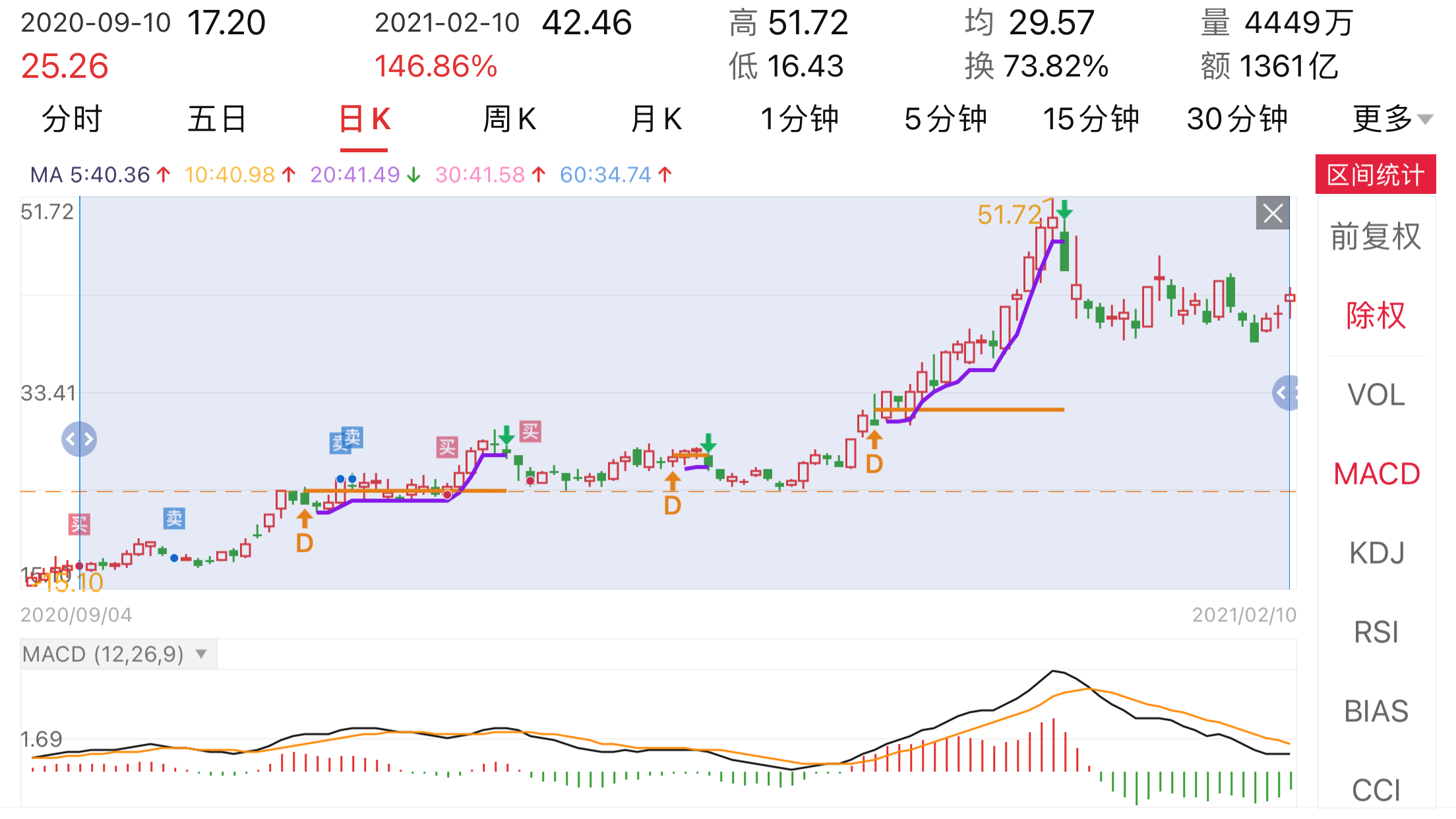Click the red 区间统计 button
Image resolution: width=1456 pixels, height=819 pixels.
1375,175
